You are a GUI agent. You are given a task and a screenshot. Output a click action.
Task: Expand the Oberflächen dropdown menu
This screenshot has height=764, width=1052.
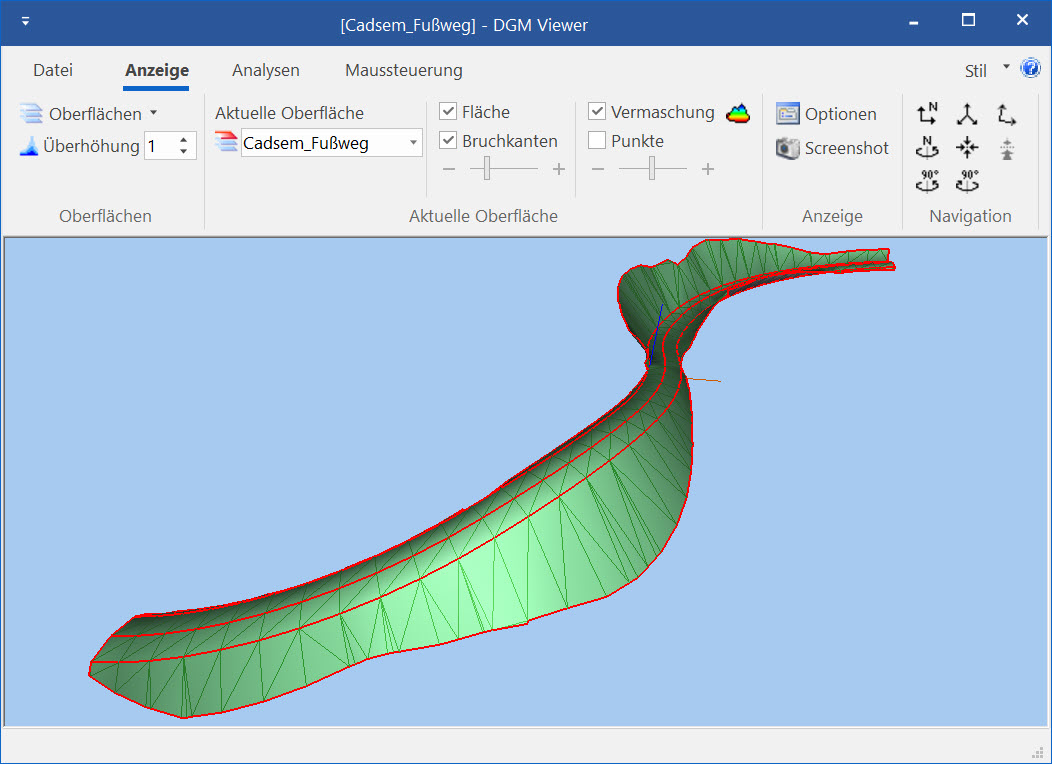click(153, 113)
